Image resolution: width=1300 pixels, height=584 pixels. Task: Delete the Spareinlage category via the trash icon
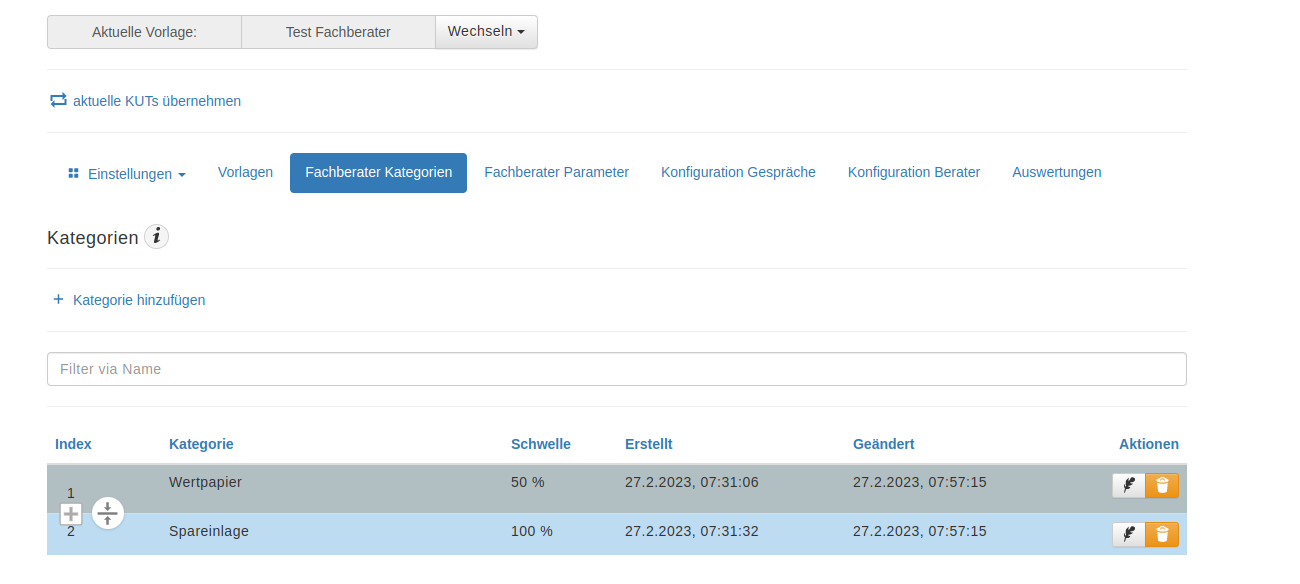(1162, 534)
